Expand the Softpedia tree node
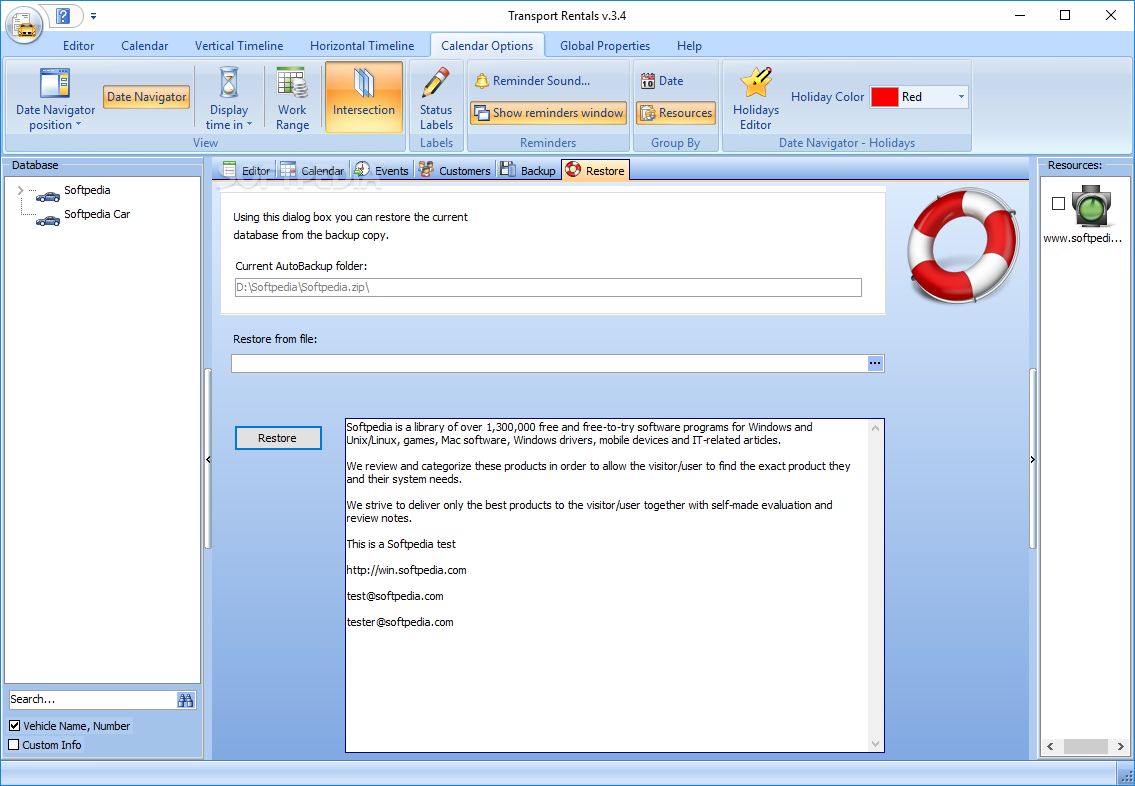 20,190
